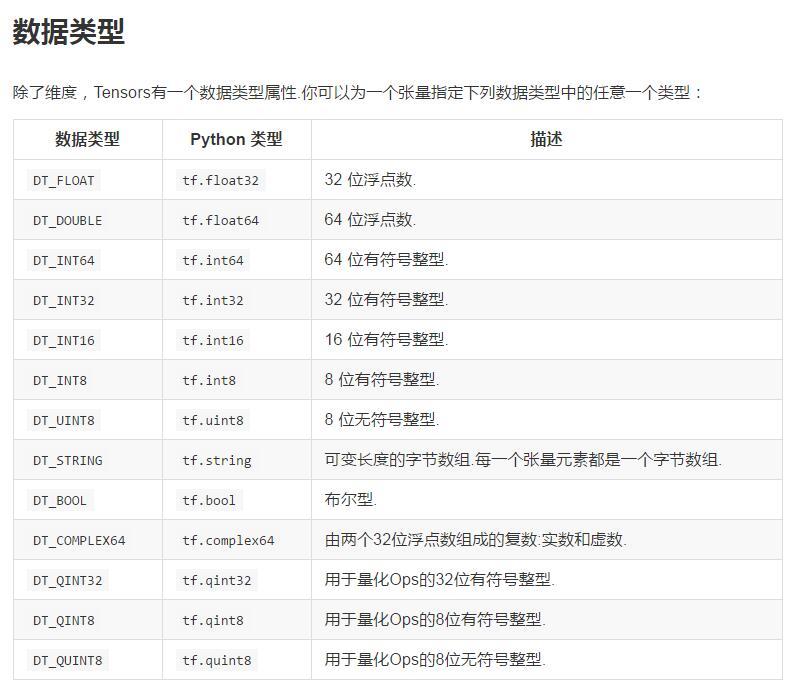Click the 布尔型 description text
Viewport: 805px width, 690px height.
(350, 500)
